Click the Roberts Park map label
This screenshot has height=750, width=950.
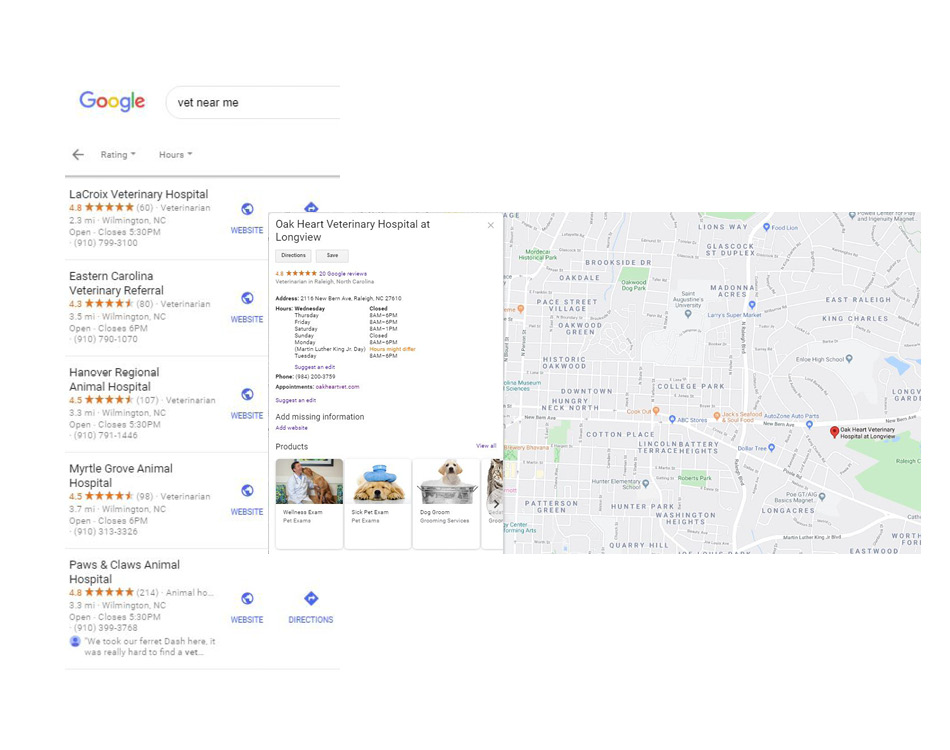[695, 478]
